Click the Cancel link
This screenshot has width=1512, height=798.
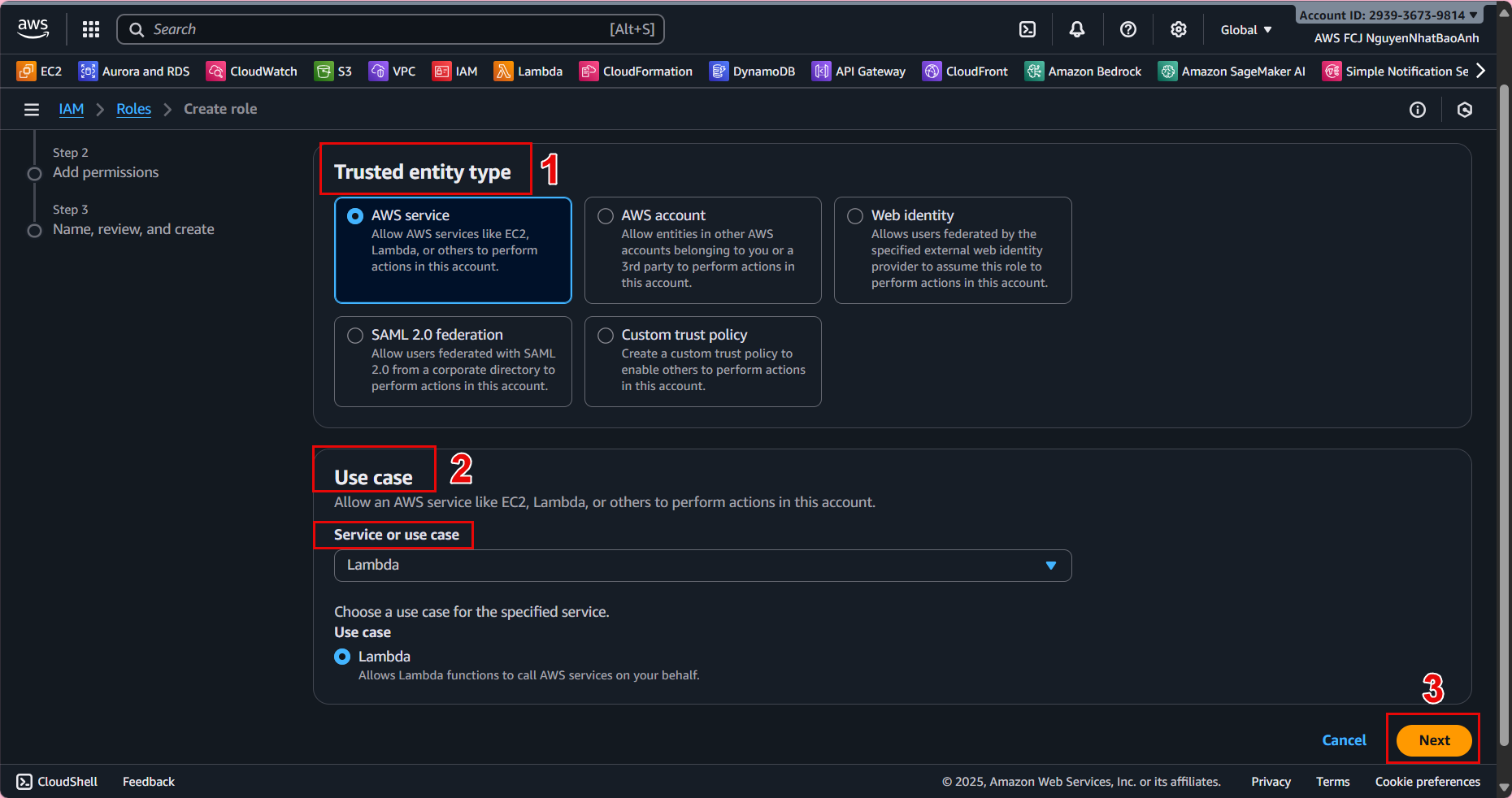[x=1344, y=740]
